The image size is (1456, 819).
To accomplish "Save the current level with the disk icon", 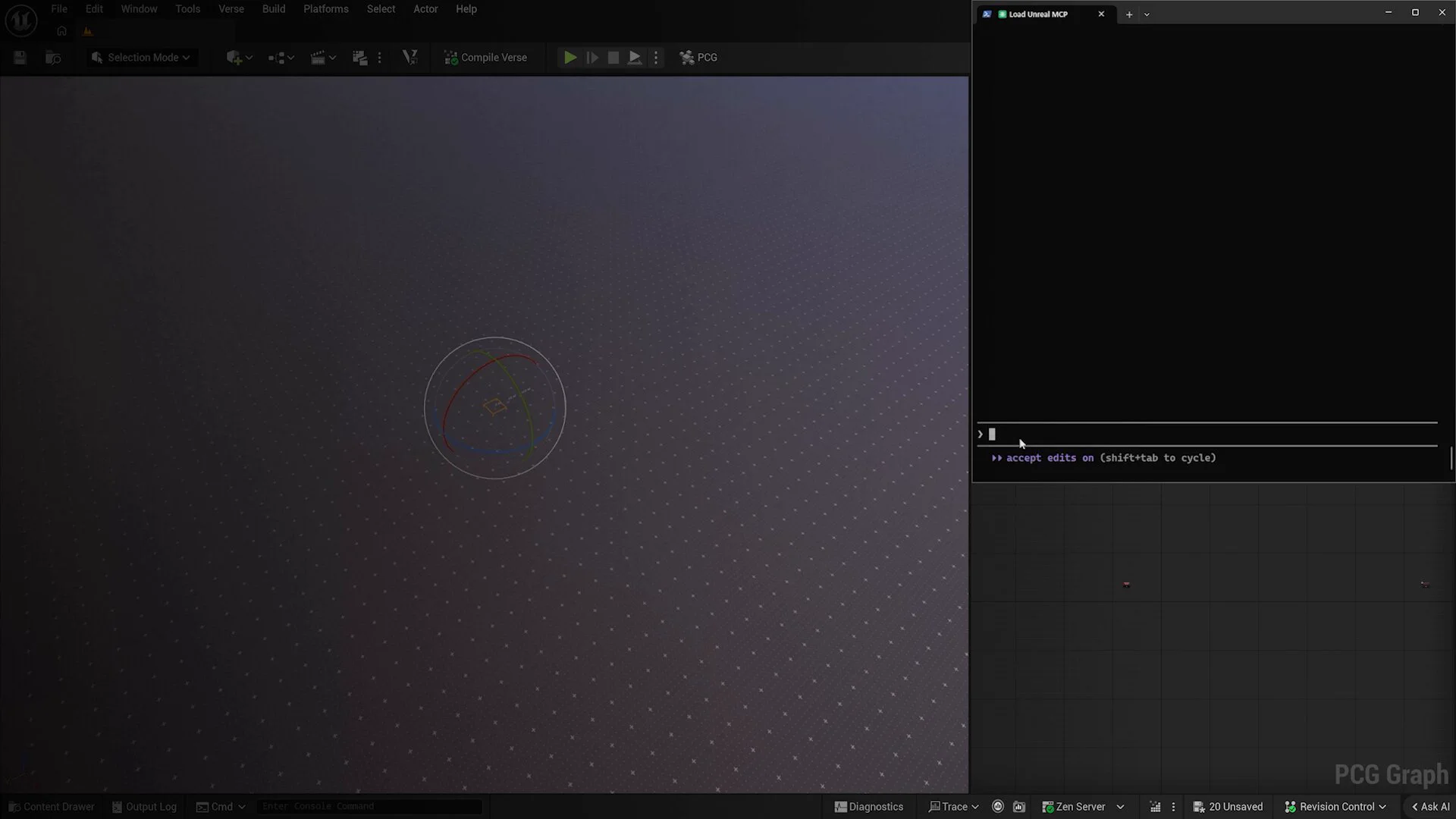I will (x=20, y=58).
